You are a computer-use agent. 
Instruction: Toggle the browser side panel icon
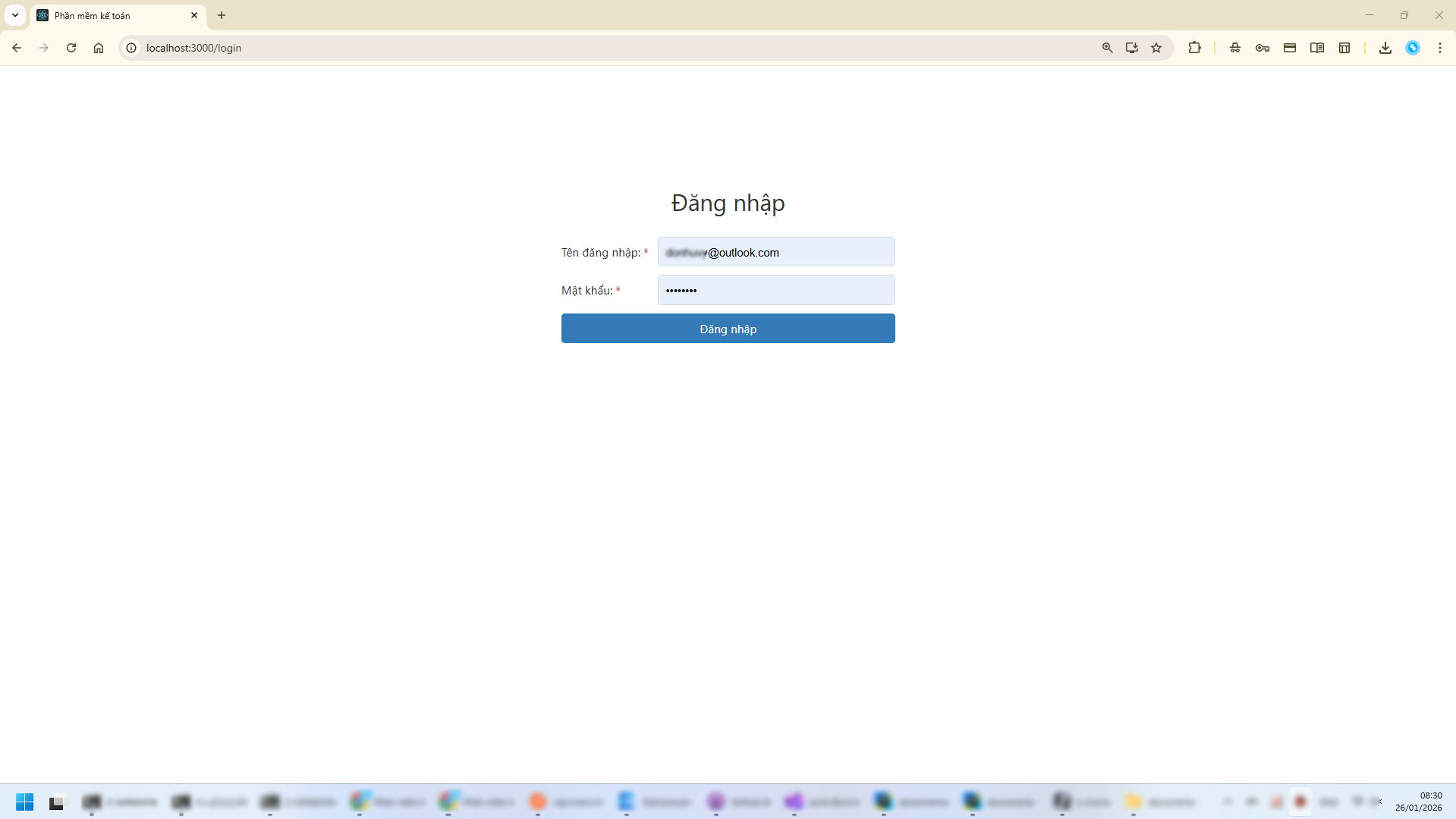(1344, 48)
